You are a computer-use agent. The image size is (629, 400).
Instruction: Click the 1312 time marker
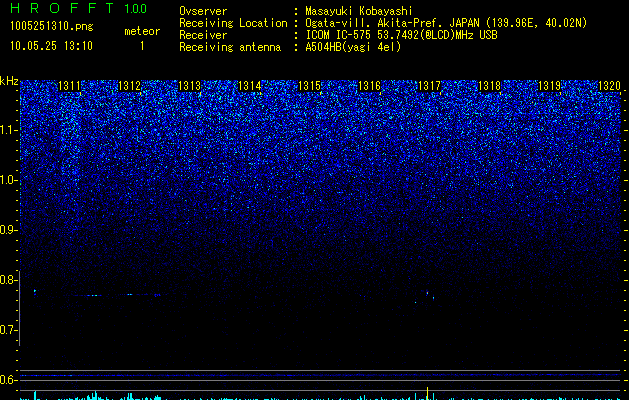pyautogui.click(x=130, y=86)
